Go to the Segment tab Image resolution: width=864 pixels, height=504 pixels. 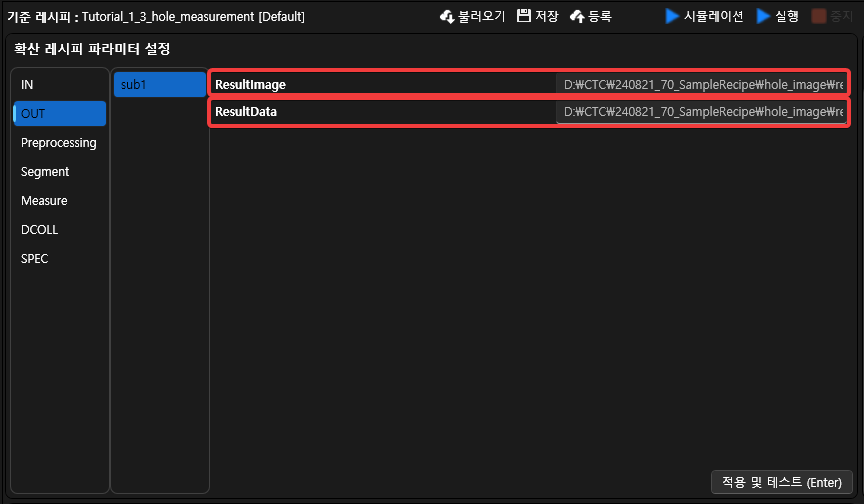click(x=45, y=172)
